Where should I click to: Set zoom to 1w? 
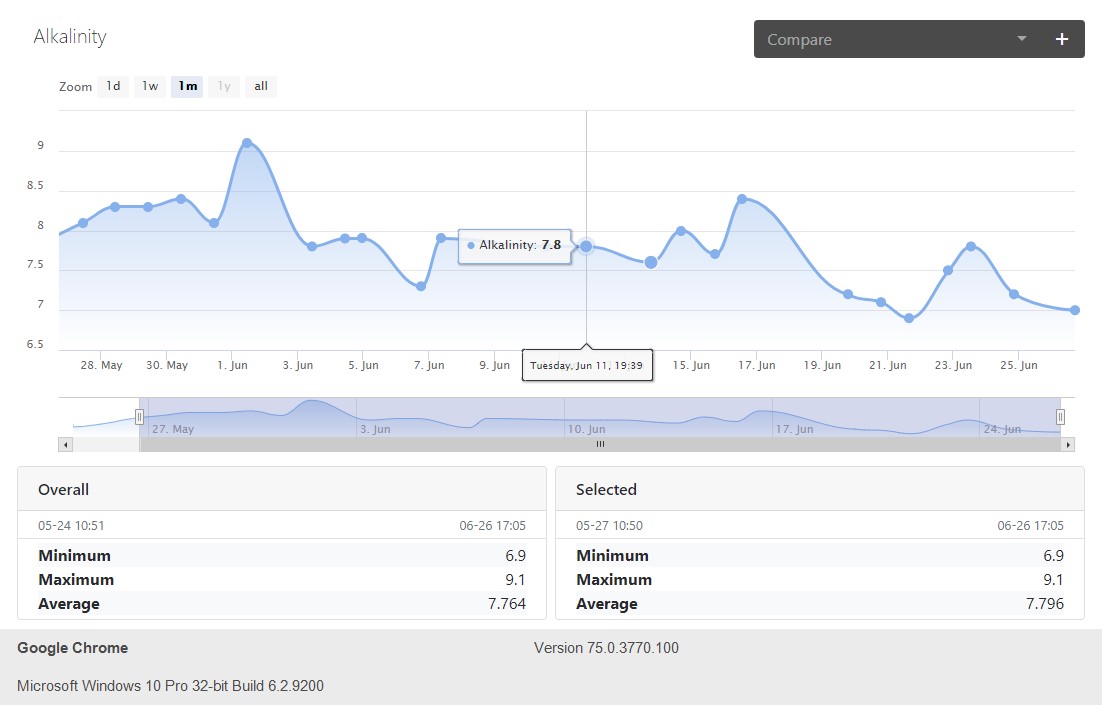(x=150, y=86)
